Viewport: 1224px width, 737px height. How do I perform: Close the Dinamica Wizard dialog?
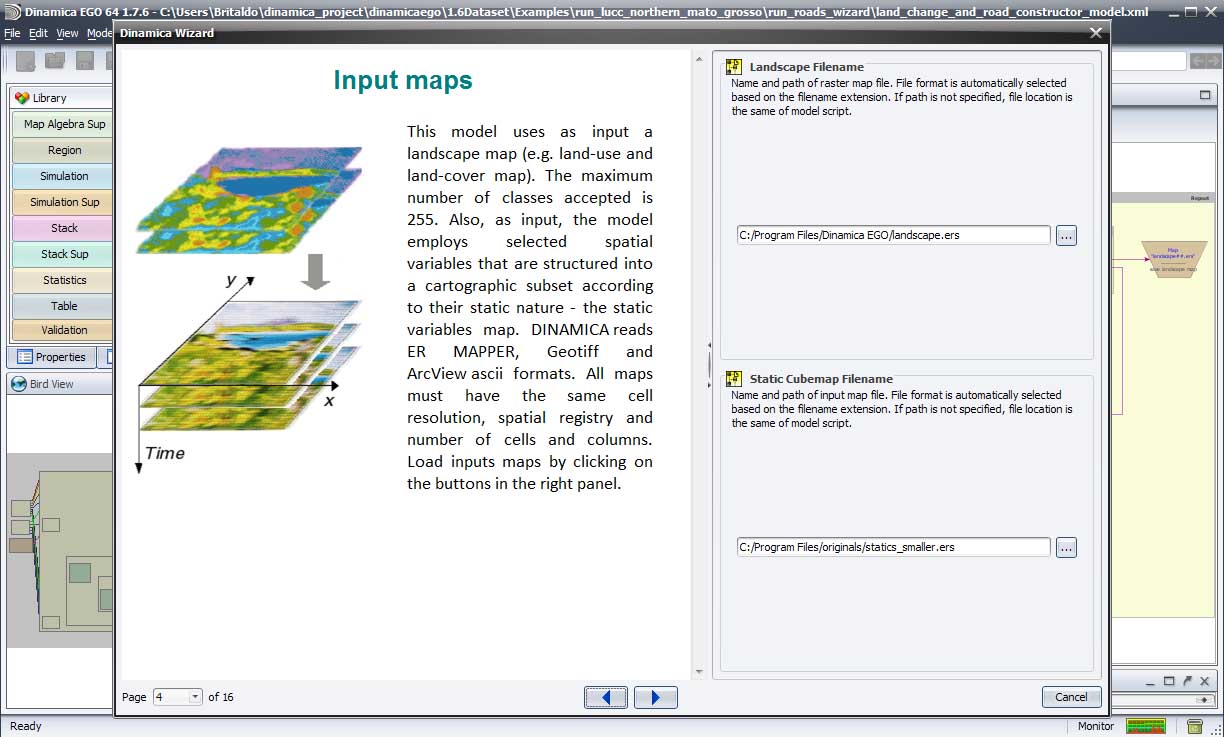(x=1097, y=33)
